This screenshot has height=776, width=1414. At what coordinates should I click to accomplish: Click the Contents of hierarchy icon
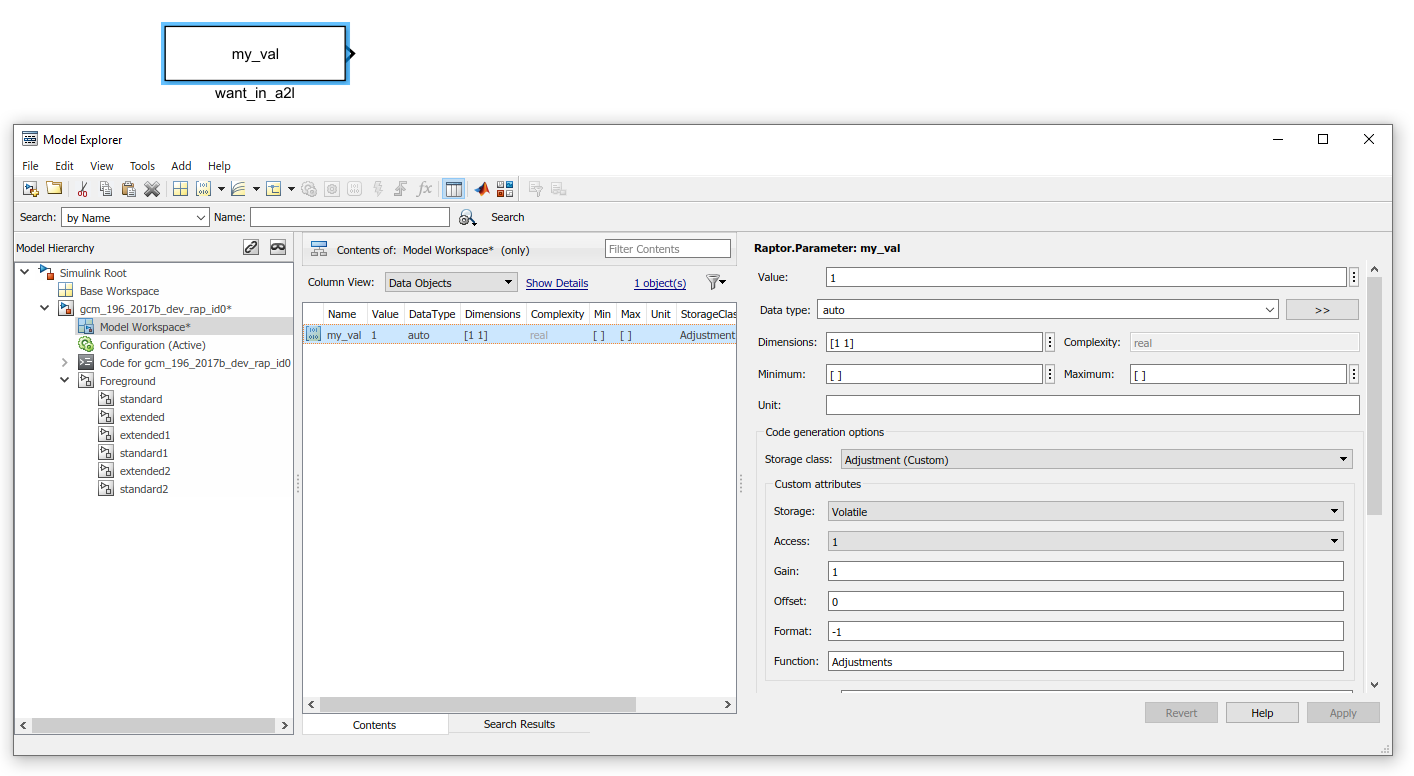320,249
